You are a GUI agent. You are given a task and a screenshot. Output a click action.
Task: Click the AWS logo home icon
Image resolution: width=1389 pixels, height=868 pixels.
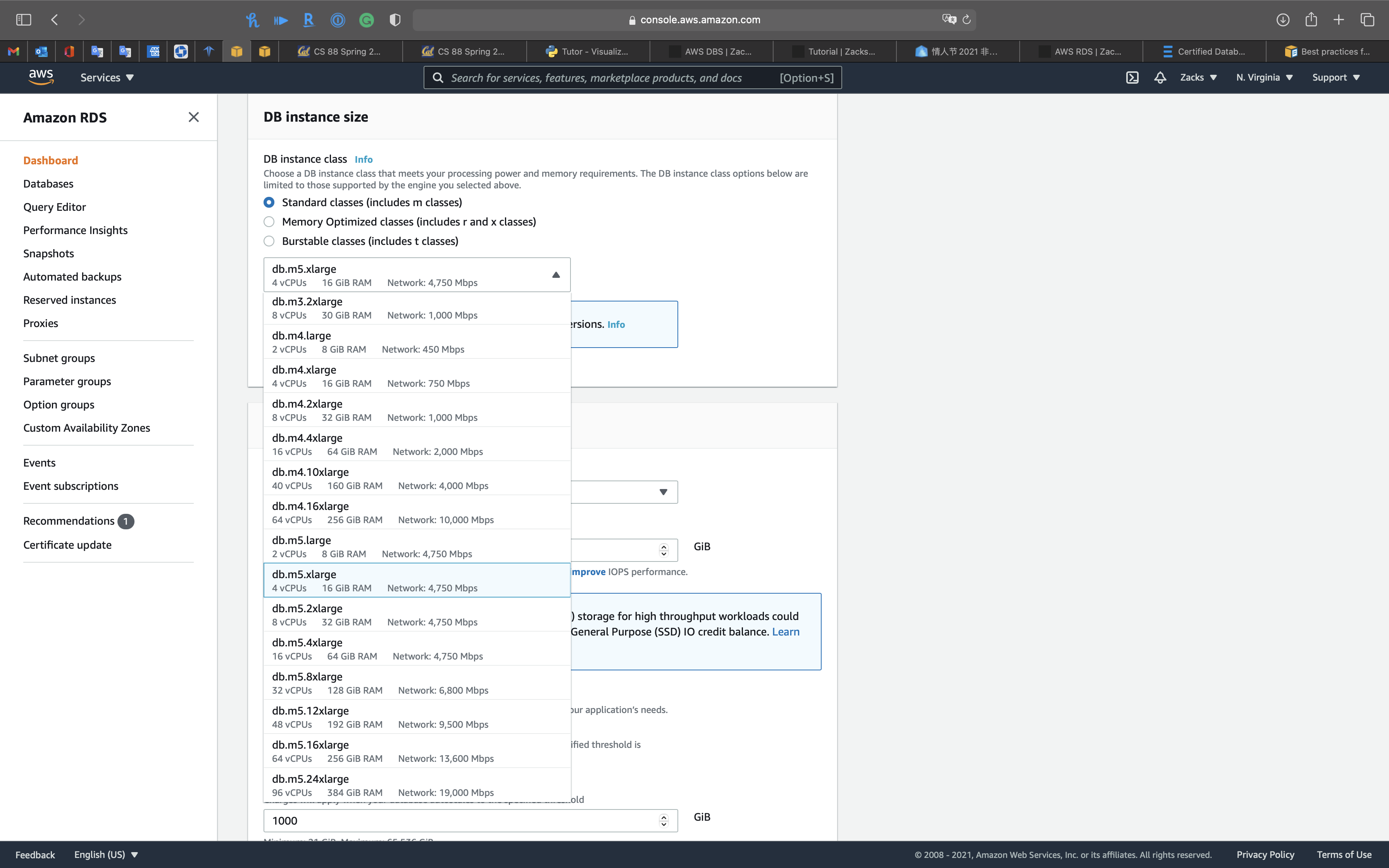tap(41, 77)
